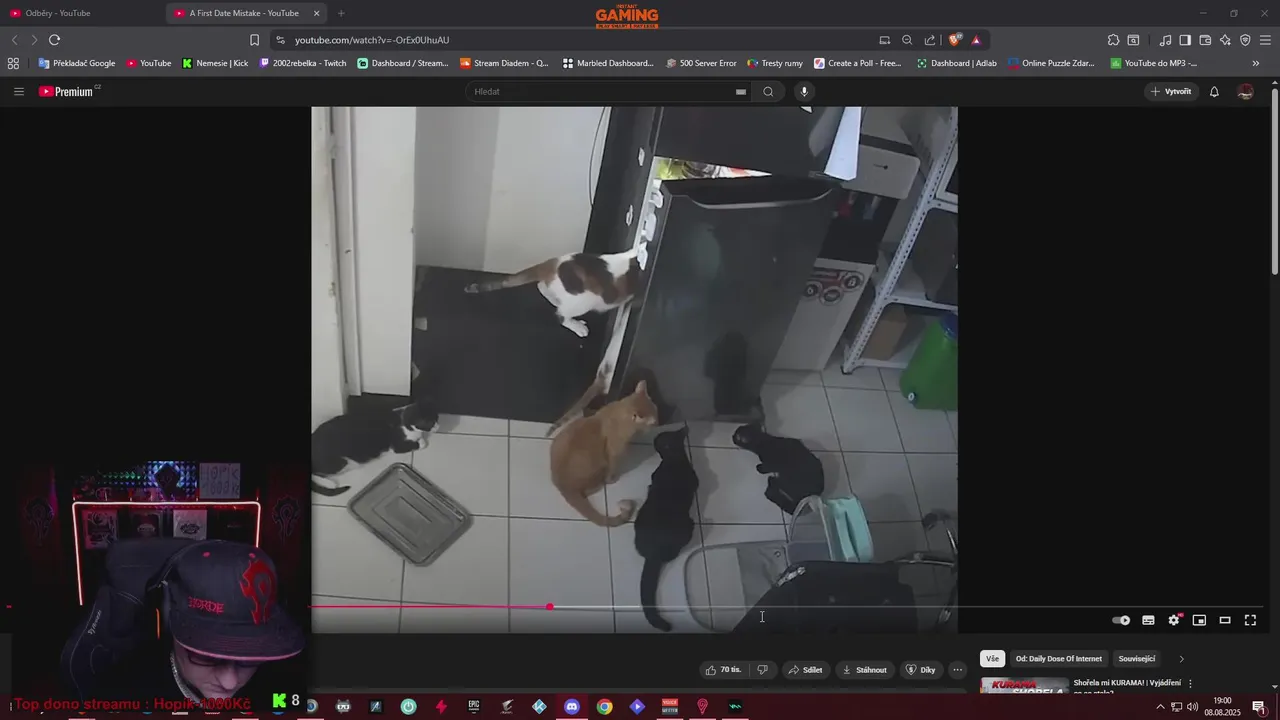
Task: Open options menu for Shořela mi KURAMA video
Action: [1190, 683]
